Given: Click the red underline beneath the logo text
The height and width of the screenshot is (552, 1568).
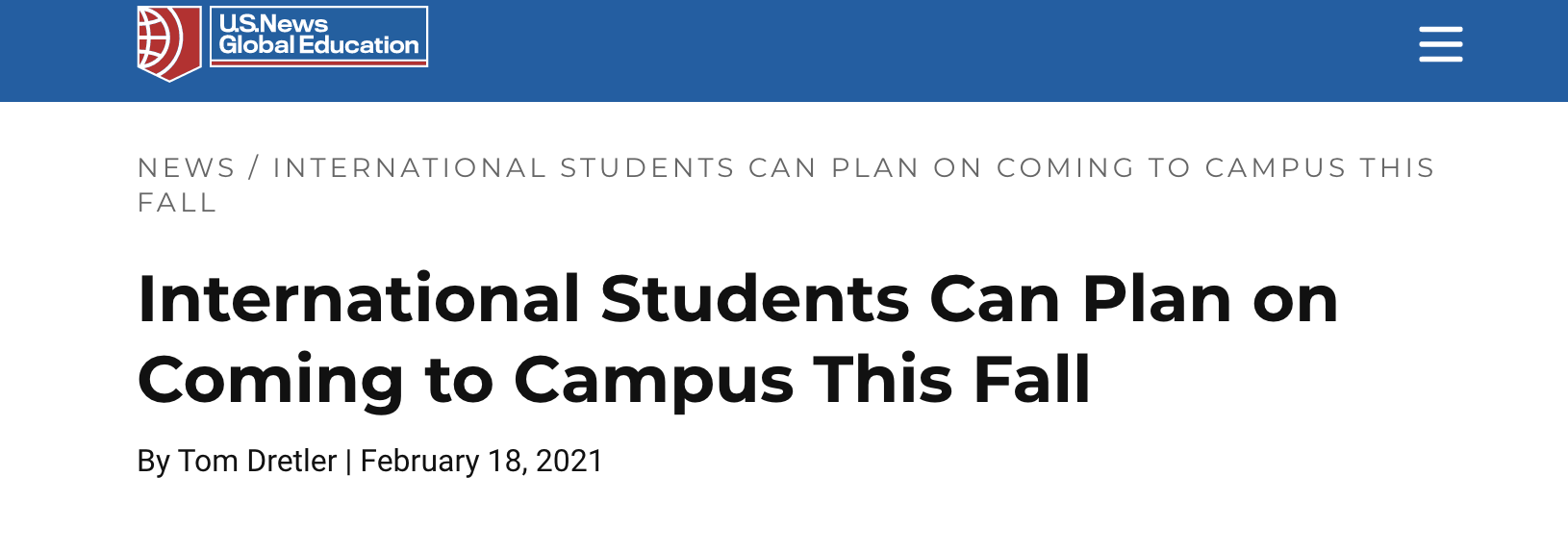Looking at the screenshot, I should (x=318, y=63).
